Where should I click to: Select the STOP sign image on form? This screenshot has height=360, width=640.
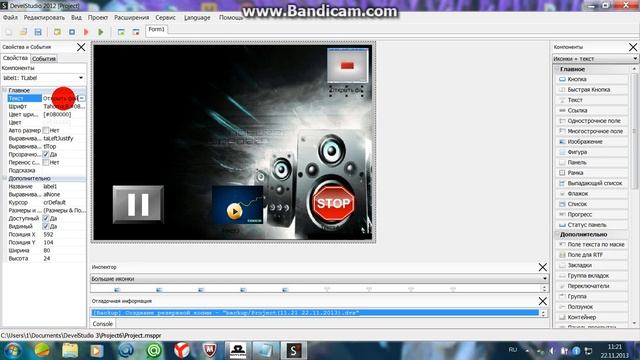[333, 203]
